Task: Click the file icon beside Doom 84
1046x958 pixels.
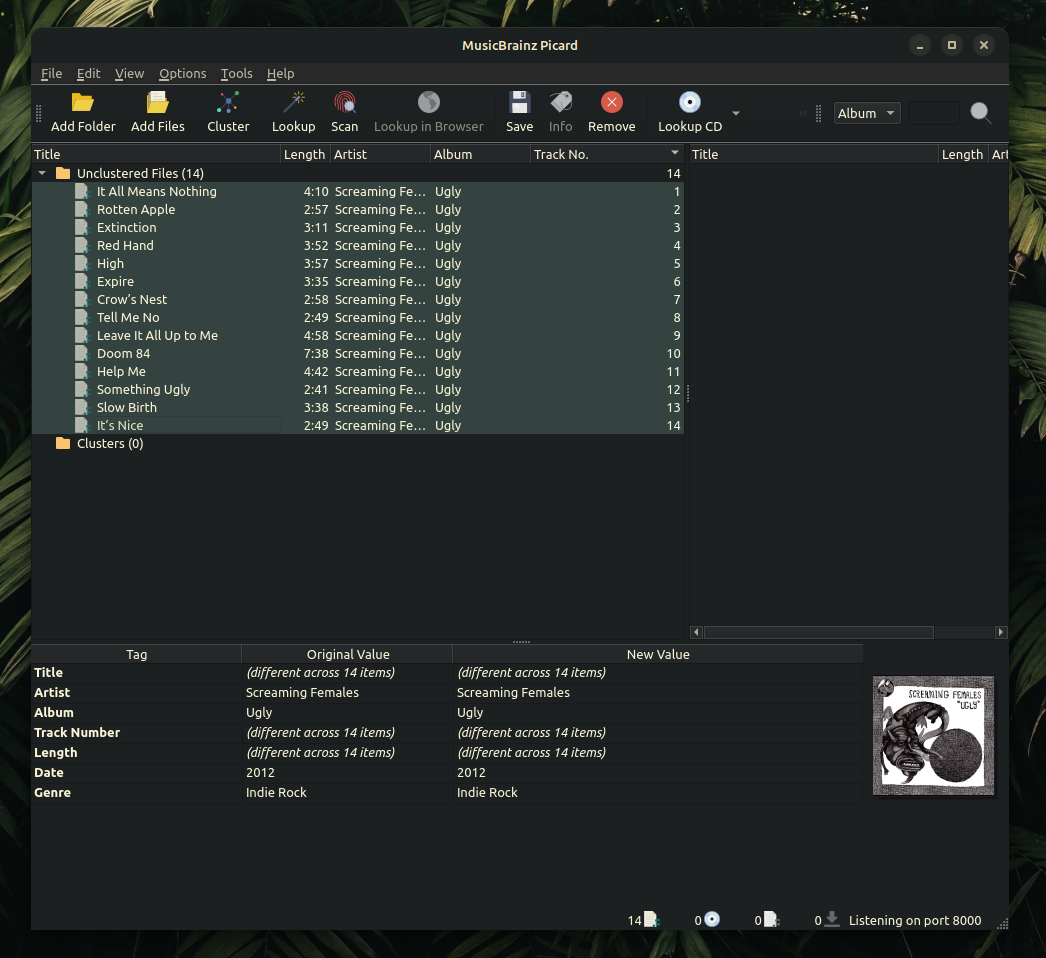Action: click(x=83, y=354)
